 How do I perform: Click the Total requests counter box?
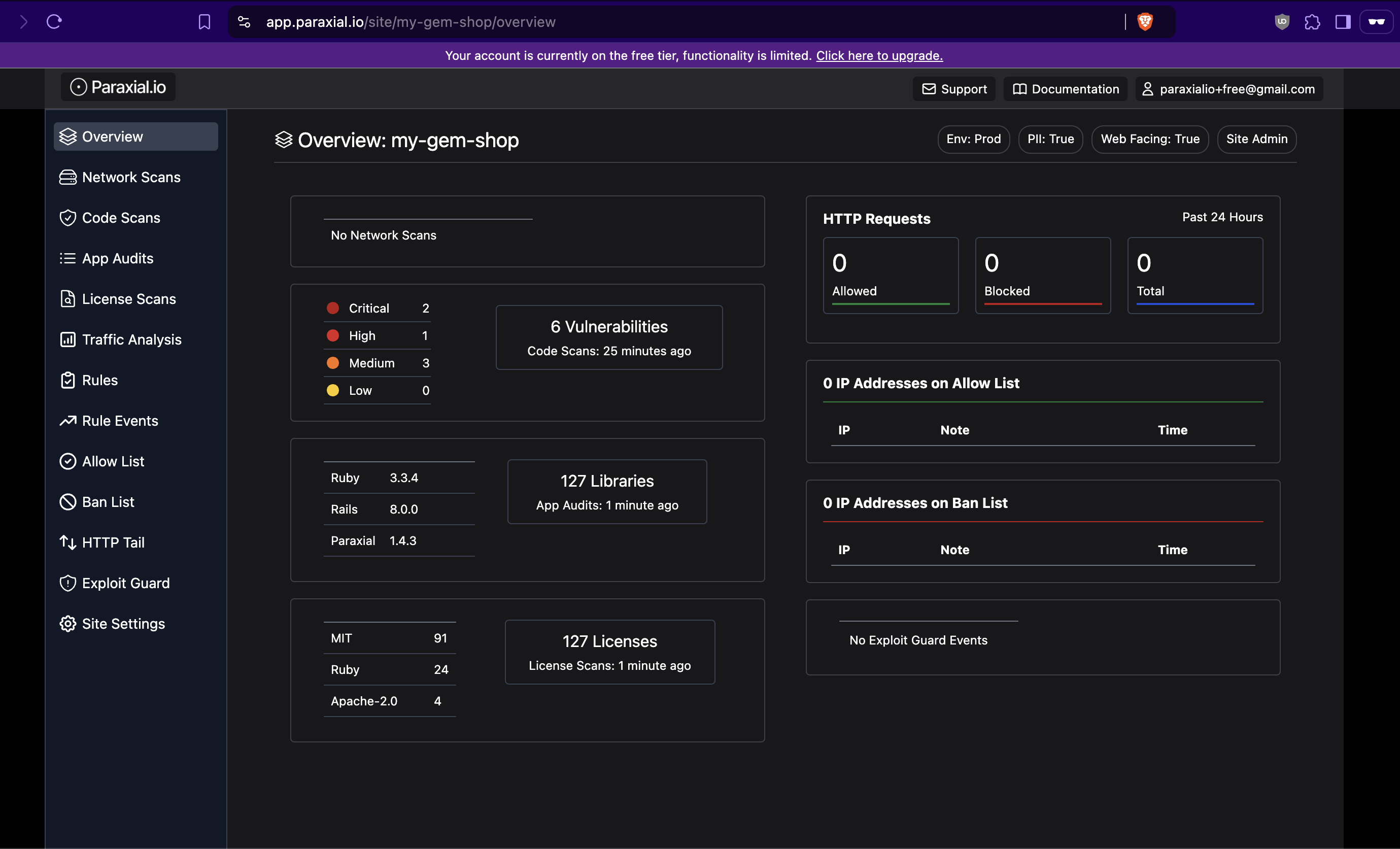click(1196, 276)
